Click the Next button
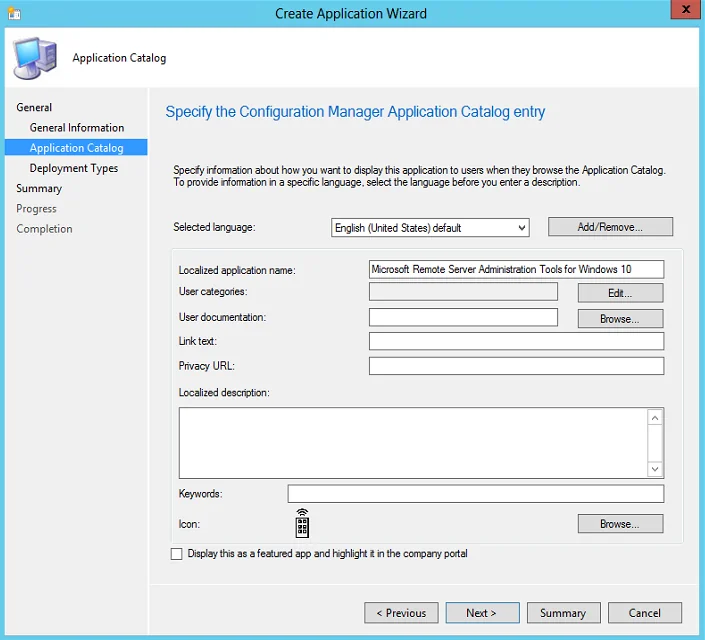The image size is (705, 640). (x=482, y=613)
